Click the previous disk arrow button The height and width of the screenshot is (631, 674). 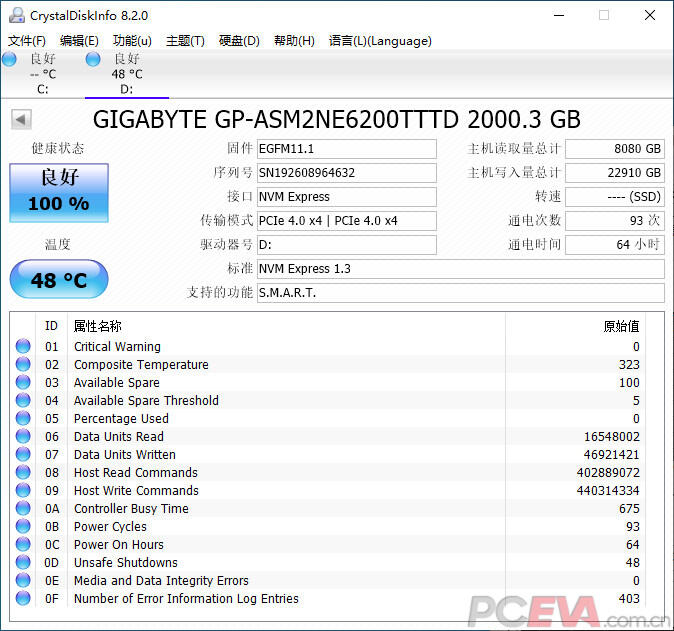21,119
